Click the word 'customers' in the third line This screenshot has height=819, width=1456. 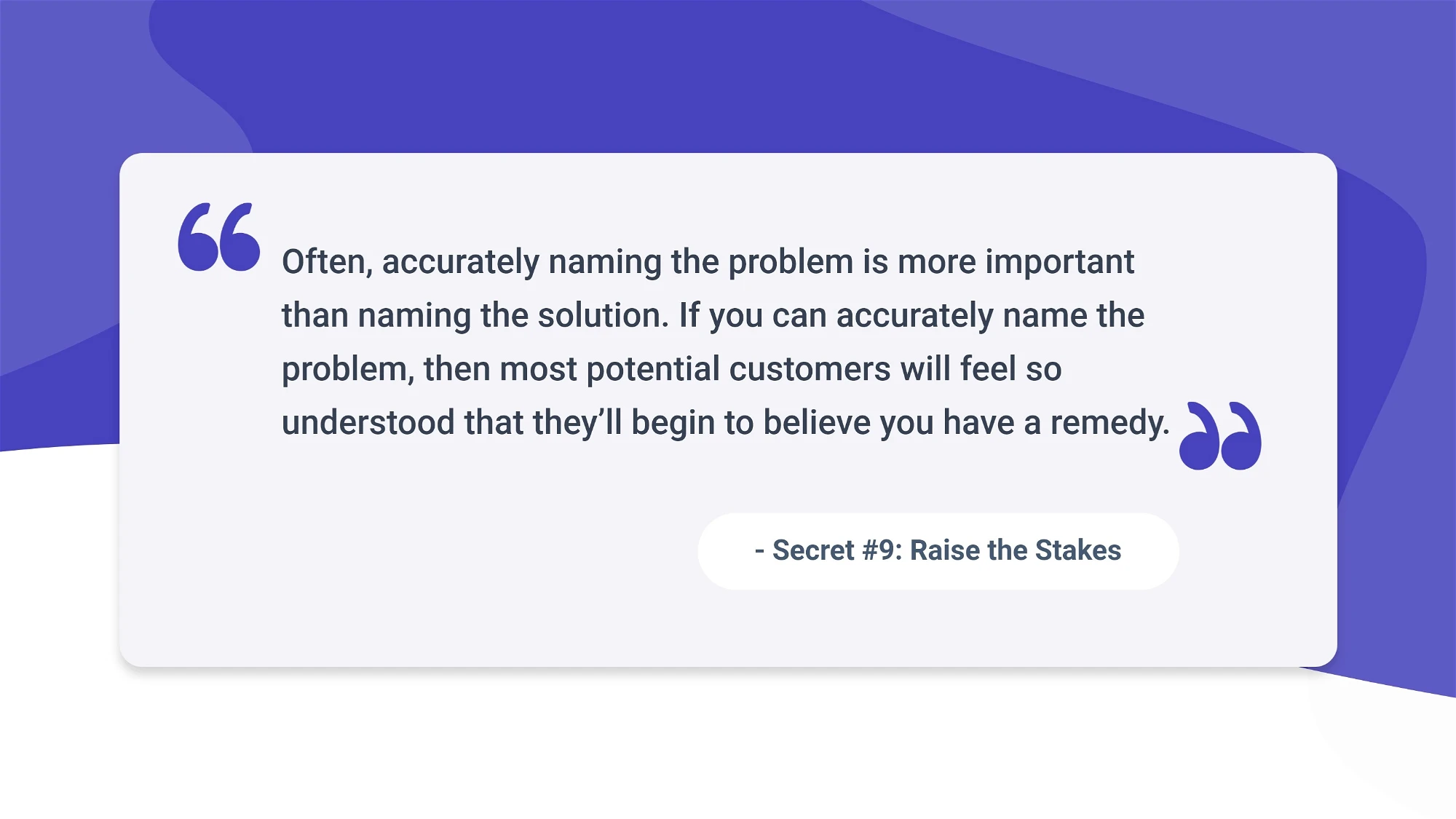(x=810, y=369)
